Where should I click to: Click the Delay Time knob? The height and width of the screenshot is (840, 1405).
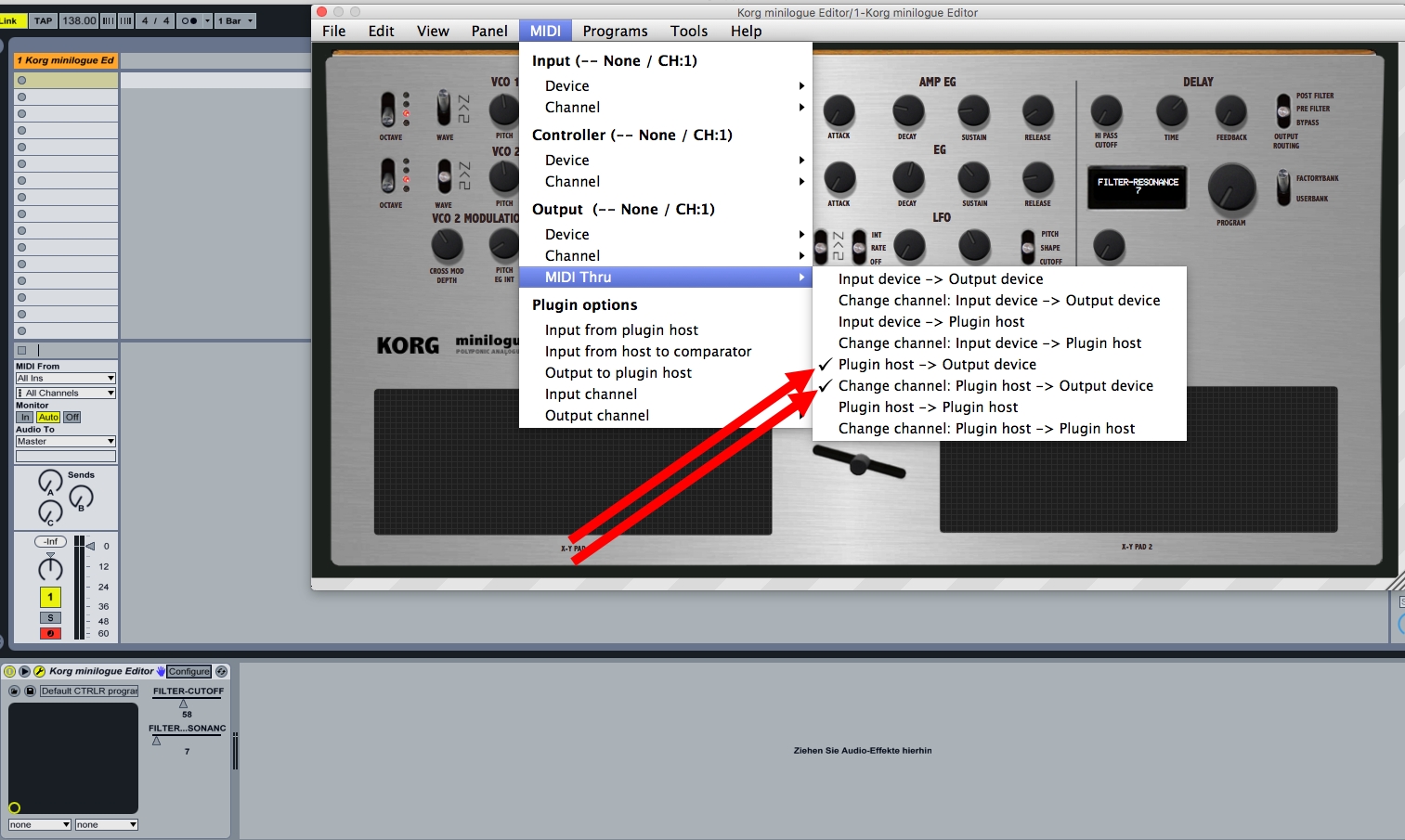click(1172, 111)
